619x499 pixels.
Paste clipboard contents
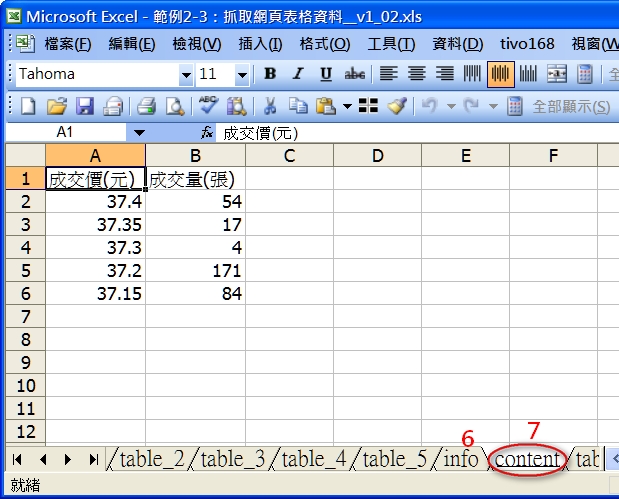click(x=326, y=106)
